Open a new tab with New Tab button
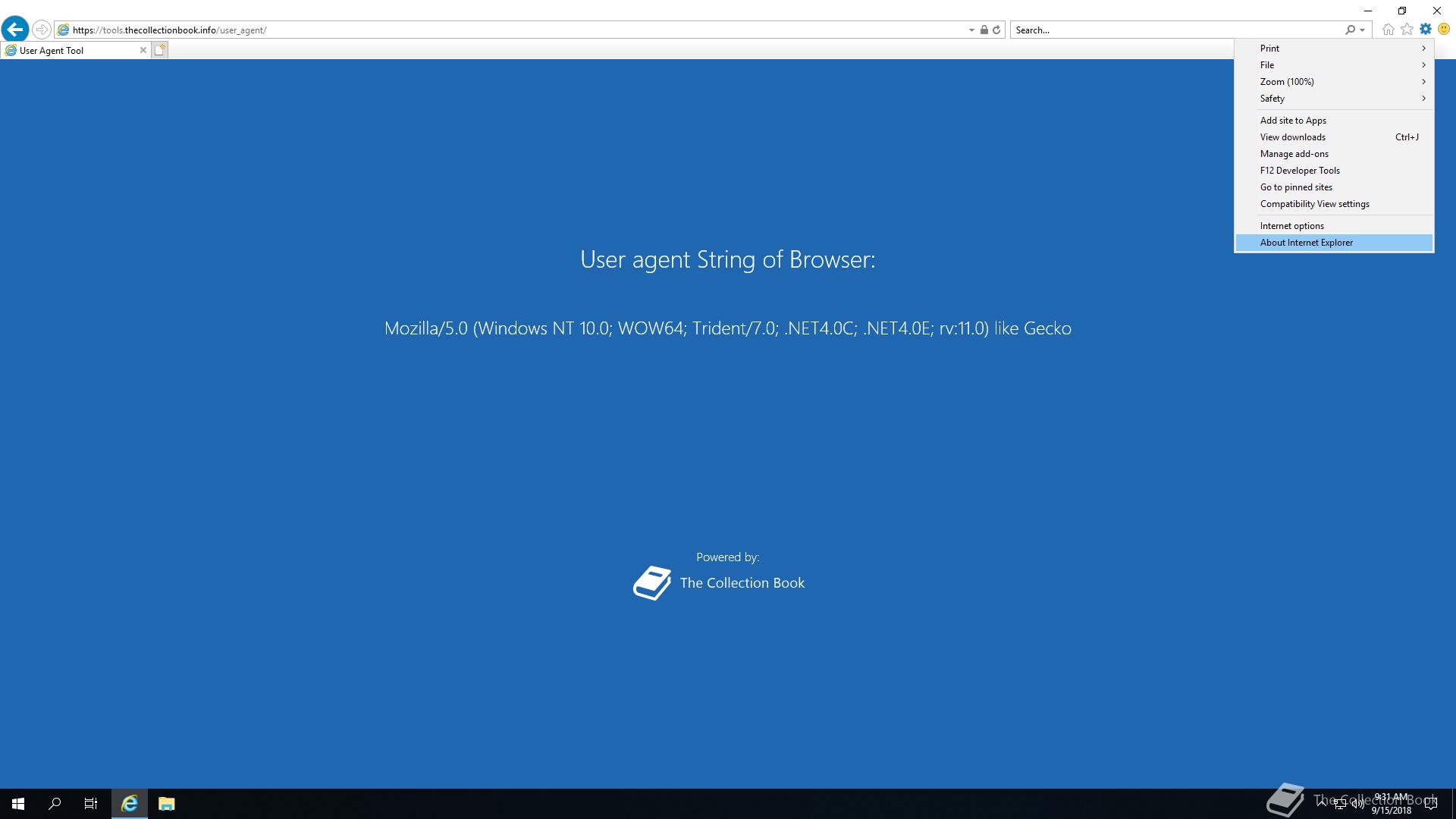This screenshot has height=819, width=1456. (159, 50)
